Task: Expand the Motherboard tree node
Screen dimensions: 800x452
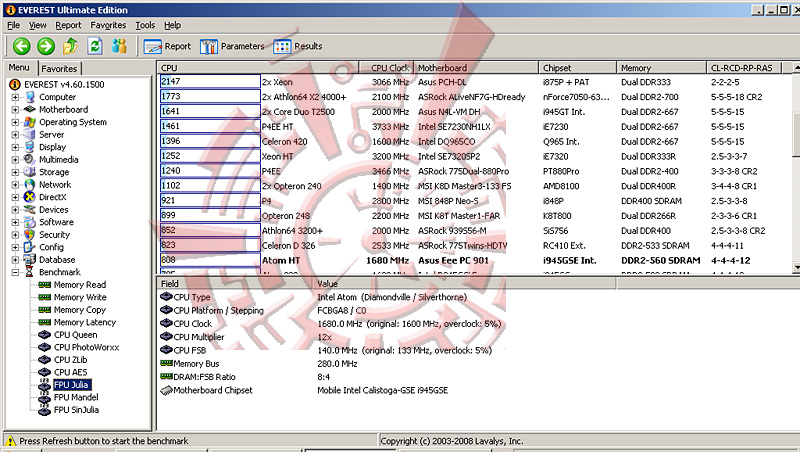Action: click(15, 109)
